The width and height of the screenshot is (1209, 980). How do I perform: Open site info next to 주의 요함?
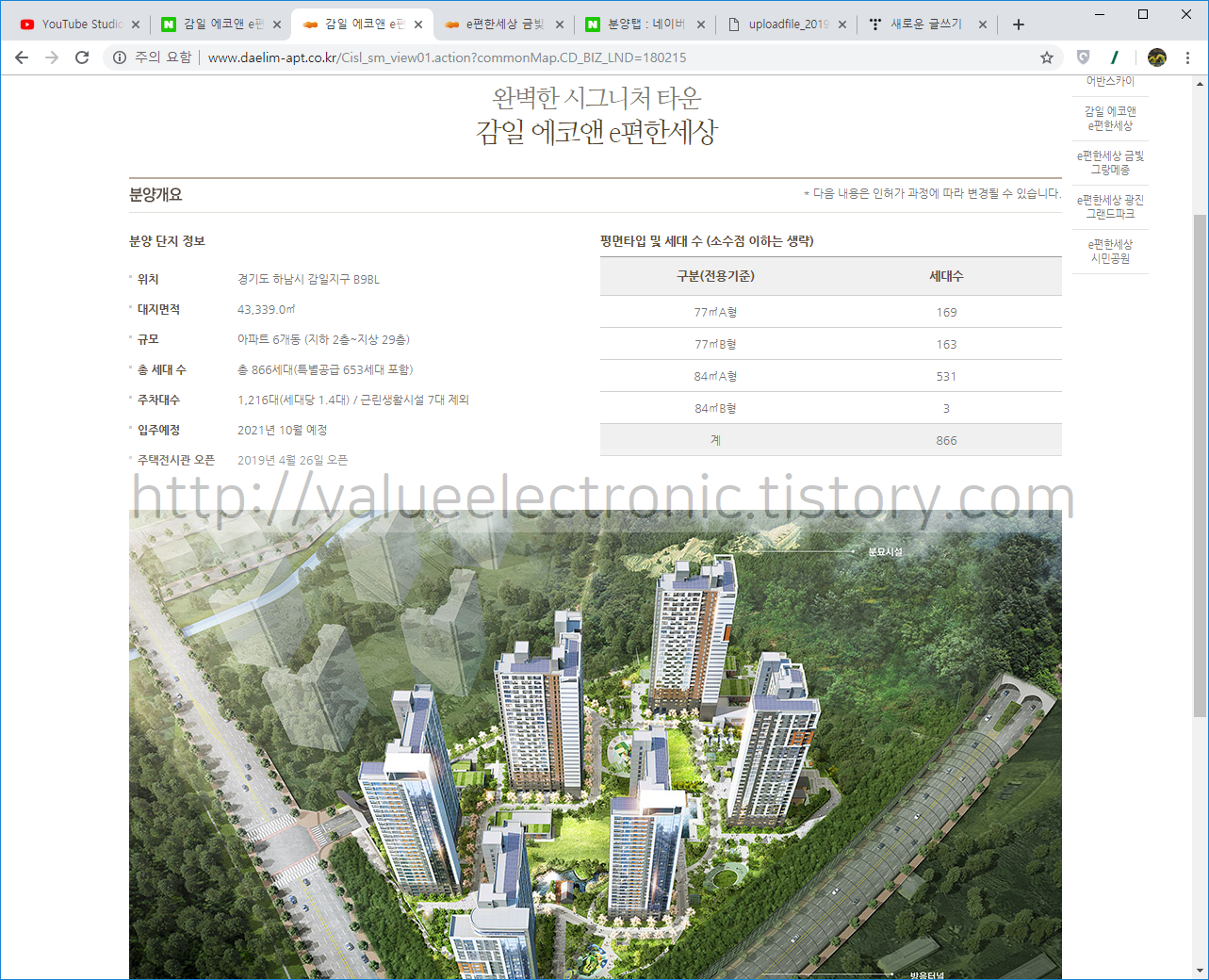[x=120, y=57]
